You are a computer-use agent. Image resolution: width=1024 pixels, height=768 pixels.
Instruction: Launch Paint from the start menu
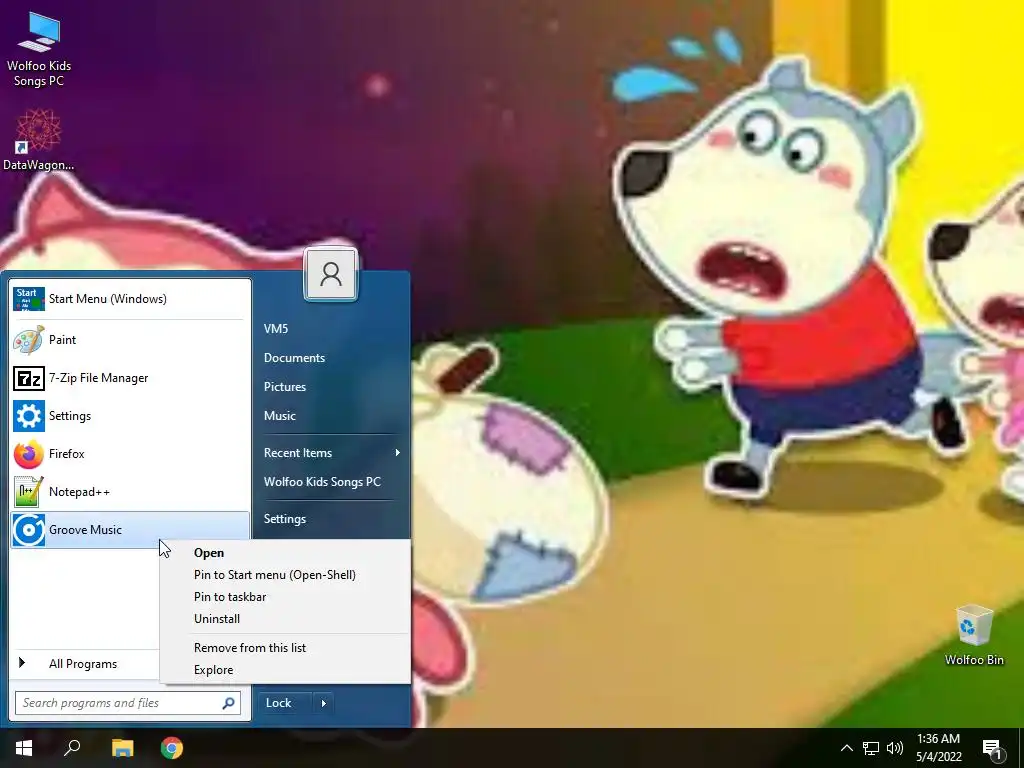tap(129, 340)
